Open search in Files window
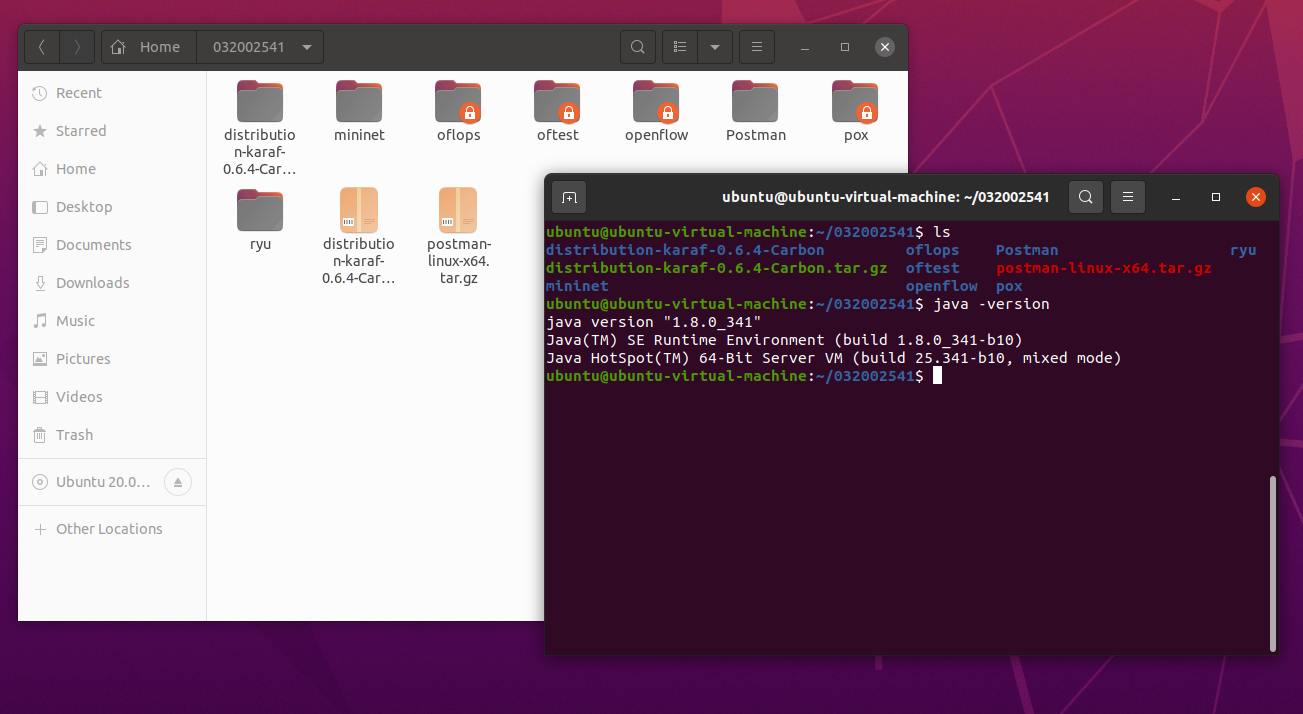The height and width of the screenshot is (714, 1303). click(637, 47)
